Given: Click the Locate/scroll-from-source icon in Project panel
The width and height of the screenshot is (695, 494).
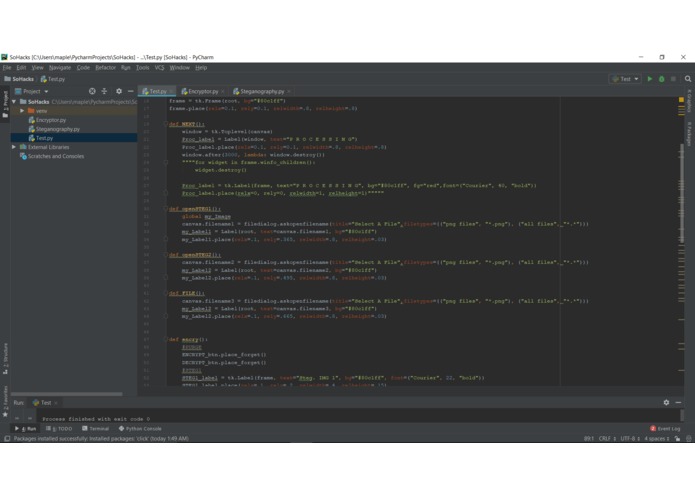Looking at the screenshot, I should click(92, 91).
